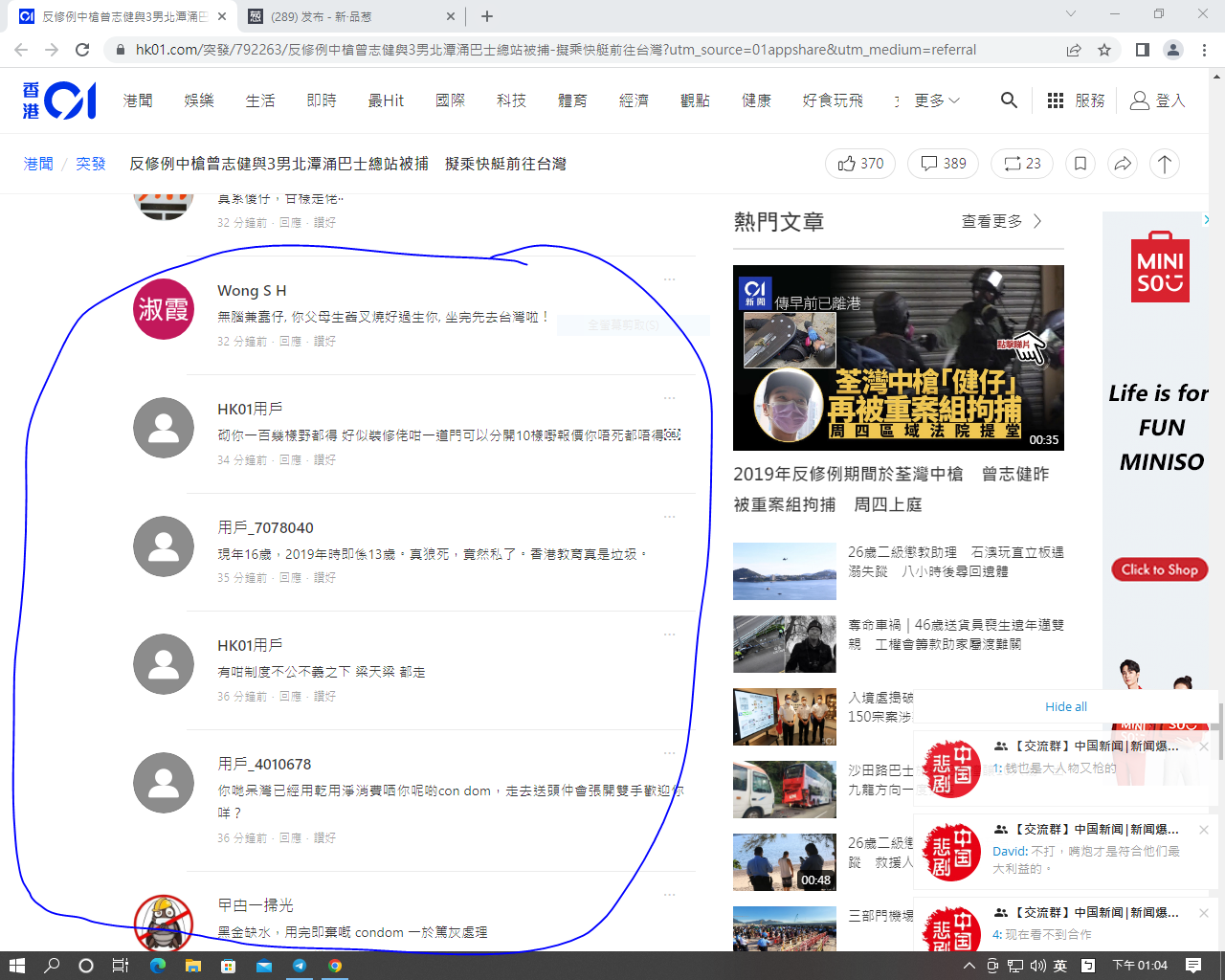Open the site search magnifier icon
1225x980 pixels.
1009,100
